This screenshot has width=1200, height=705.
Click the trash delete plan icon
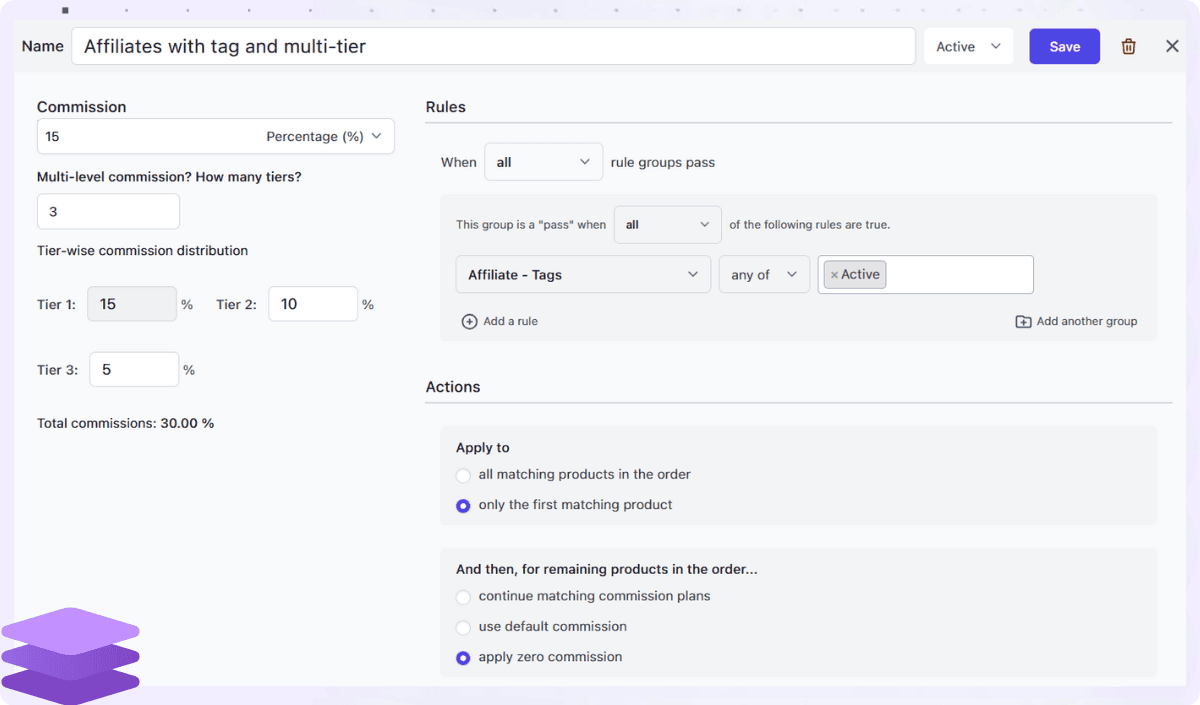[1129, 47]
